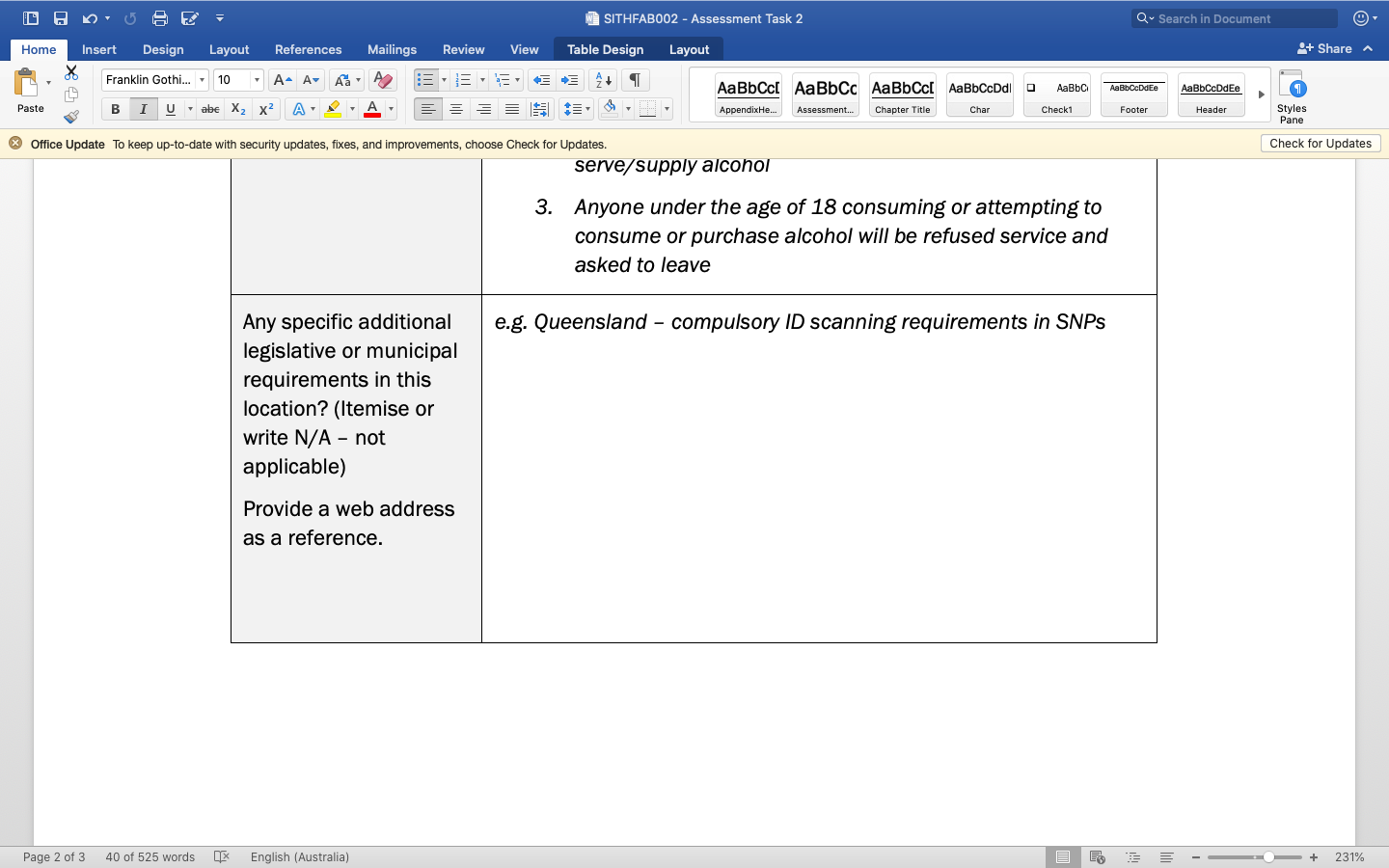Click the Subscript icon
The width and height of the screenshot is (1389, 868).
click(237, 109)
